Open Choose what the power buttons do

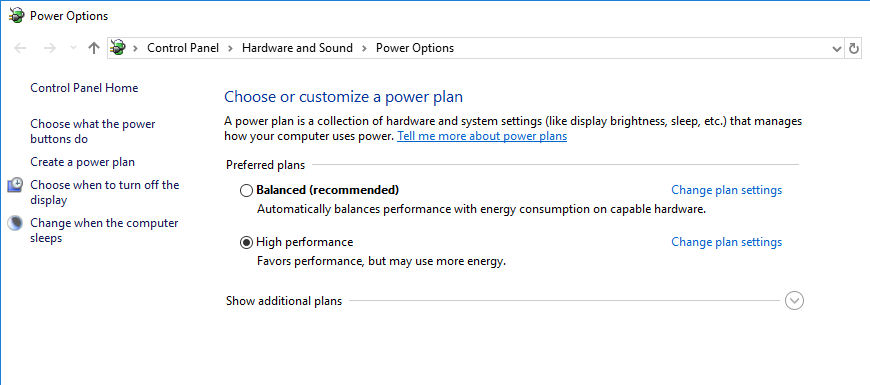click(x=93, y=131)
